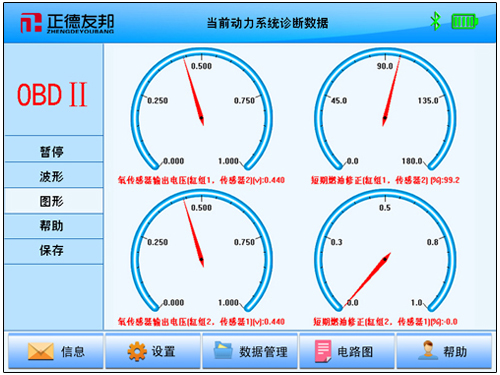This screenshot has height=375, width=500.
Task: Click label 短期燃油修正(缸组1, 传感器2)
Action: 385,180
